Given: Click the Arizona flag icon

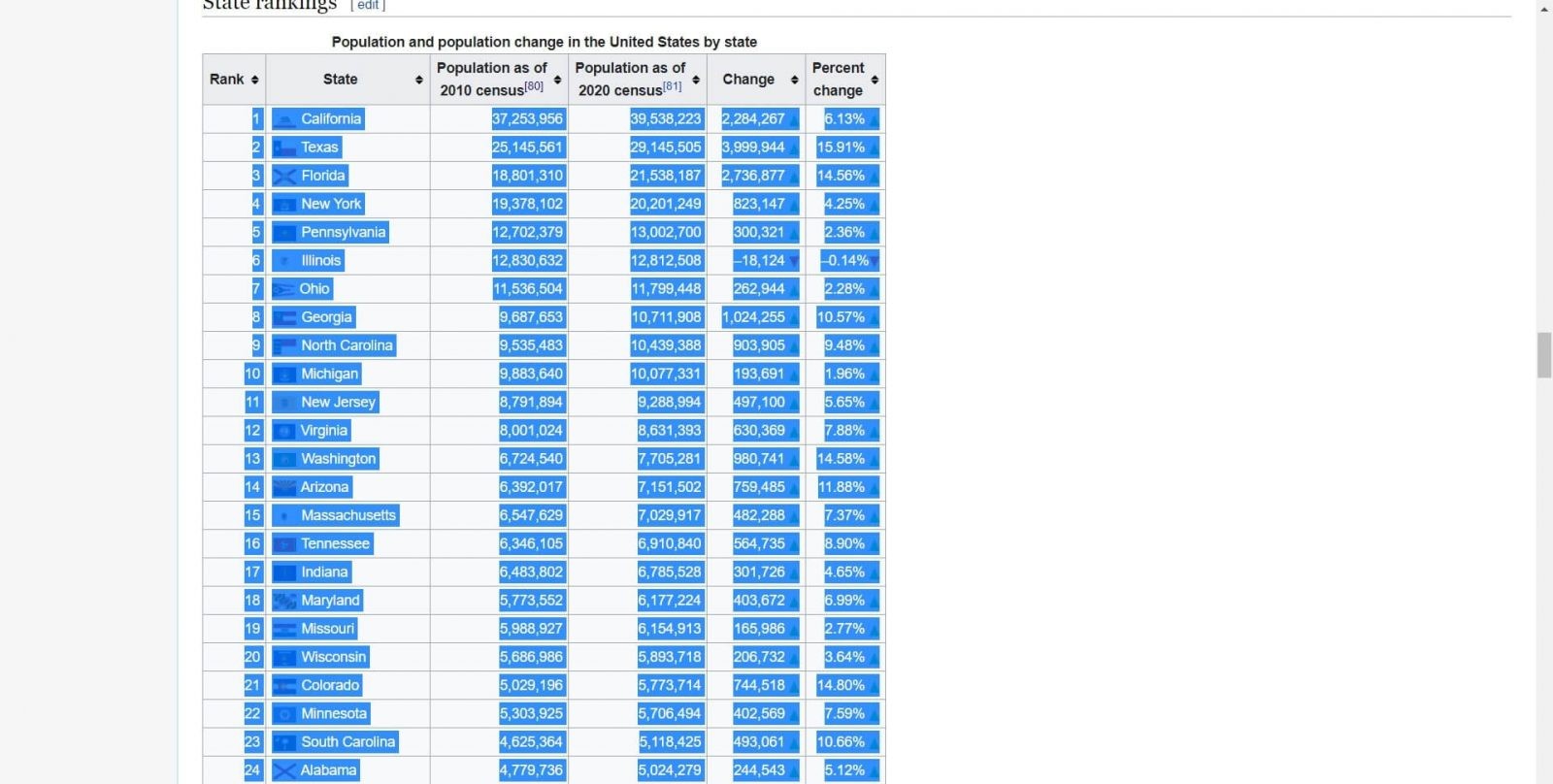Looking at the screenshot, I should pyautogui.click(x=284, y=487).
